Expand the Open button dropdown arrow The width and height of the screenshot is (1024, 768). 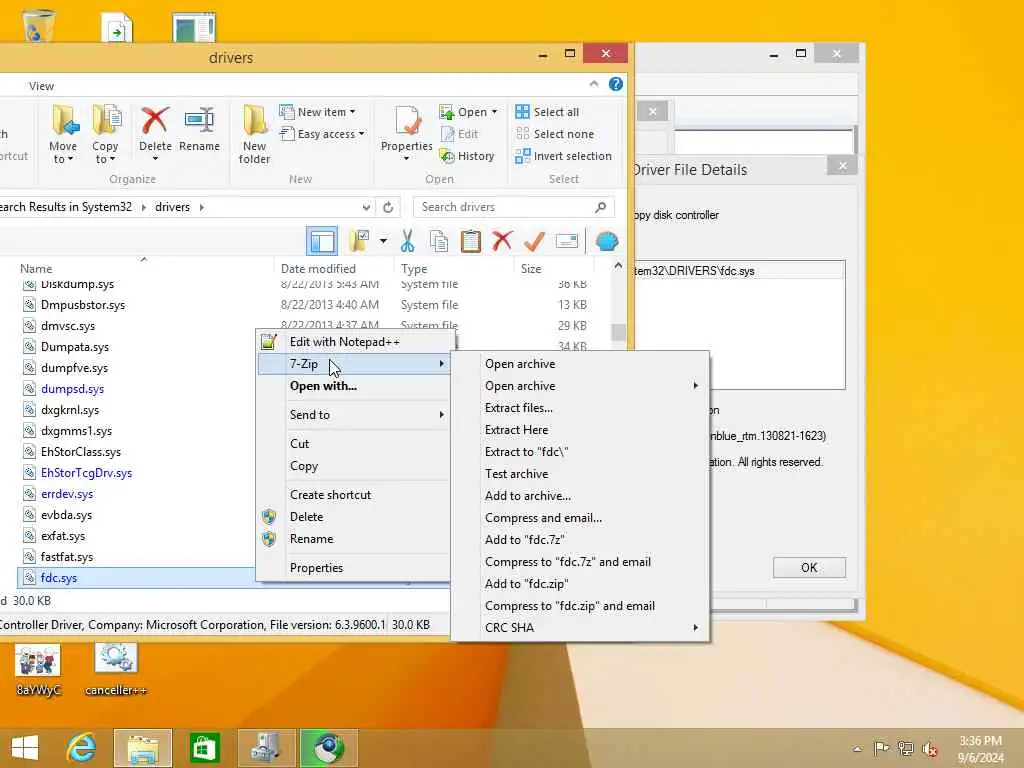[494, 112]
